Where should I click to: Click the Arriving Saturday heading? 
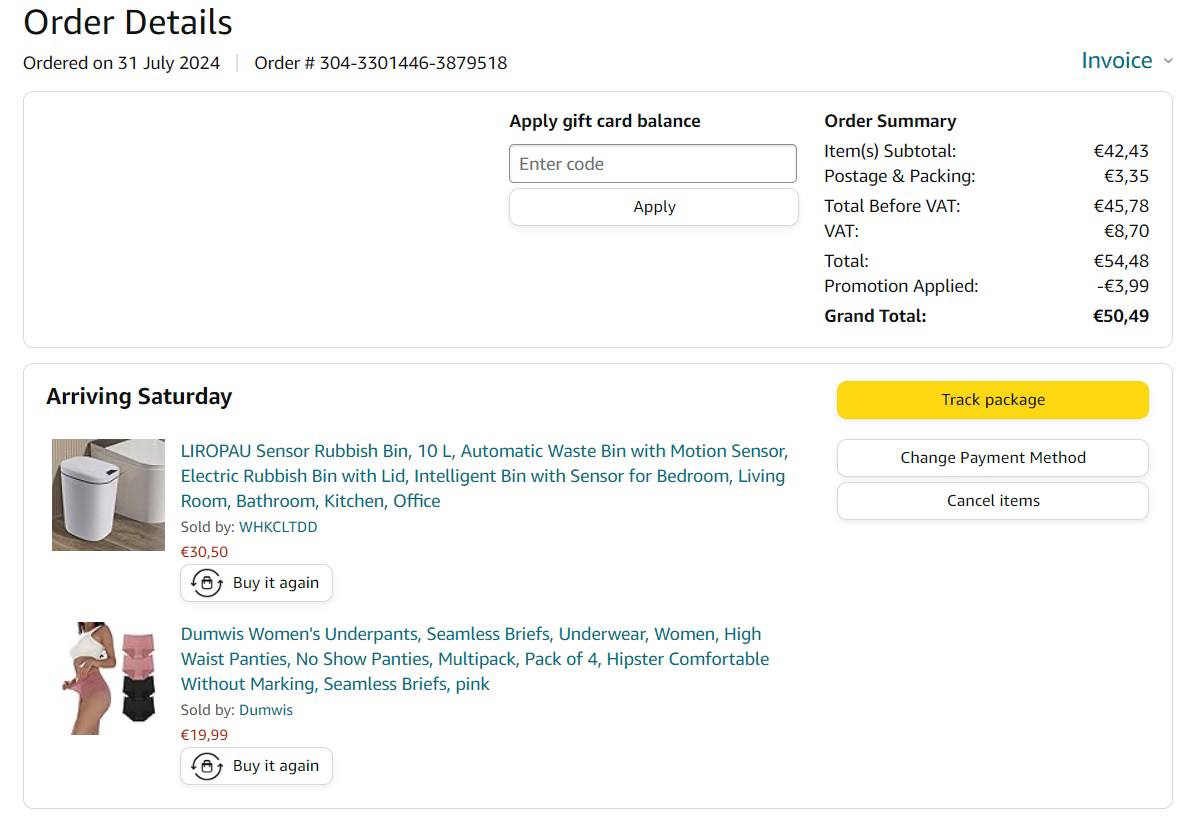point(139,396)
